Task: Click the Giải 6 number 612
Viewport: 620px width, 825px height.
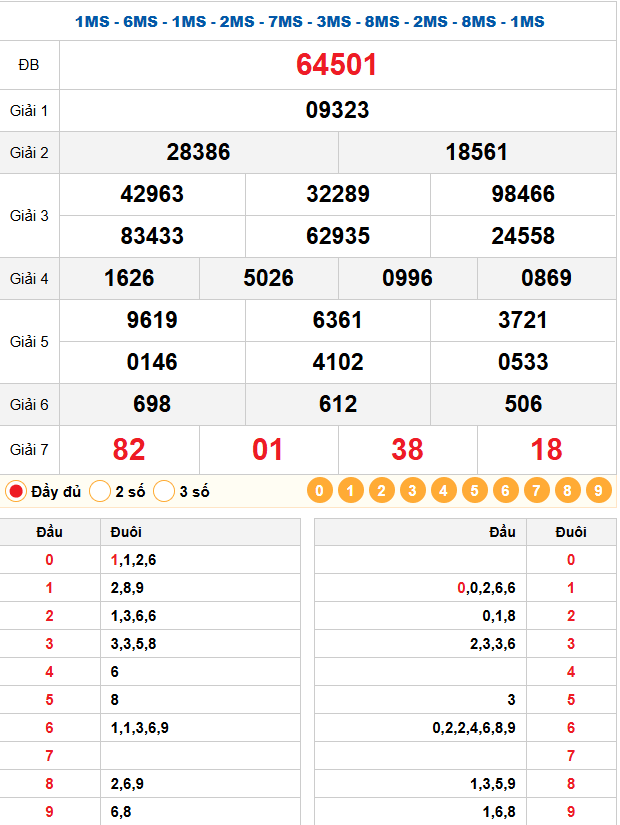Action: click(337, 404)
